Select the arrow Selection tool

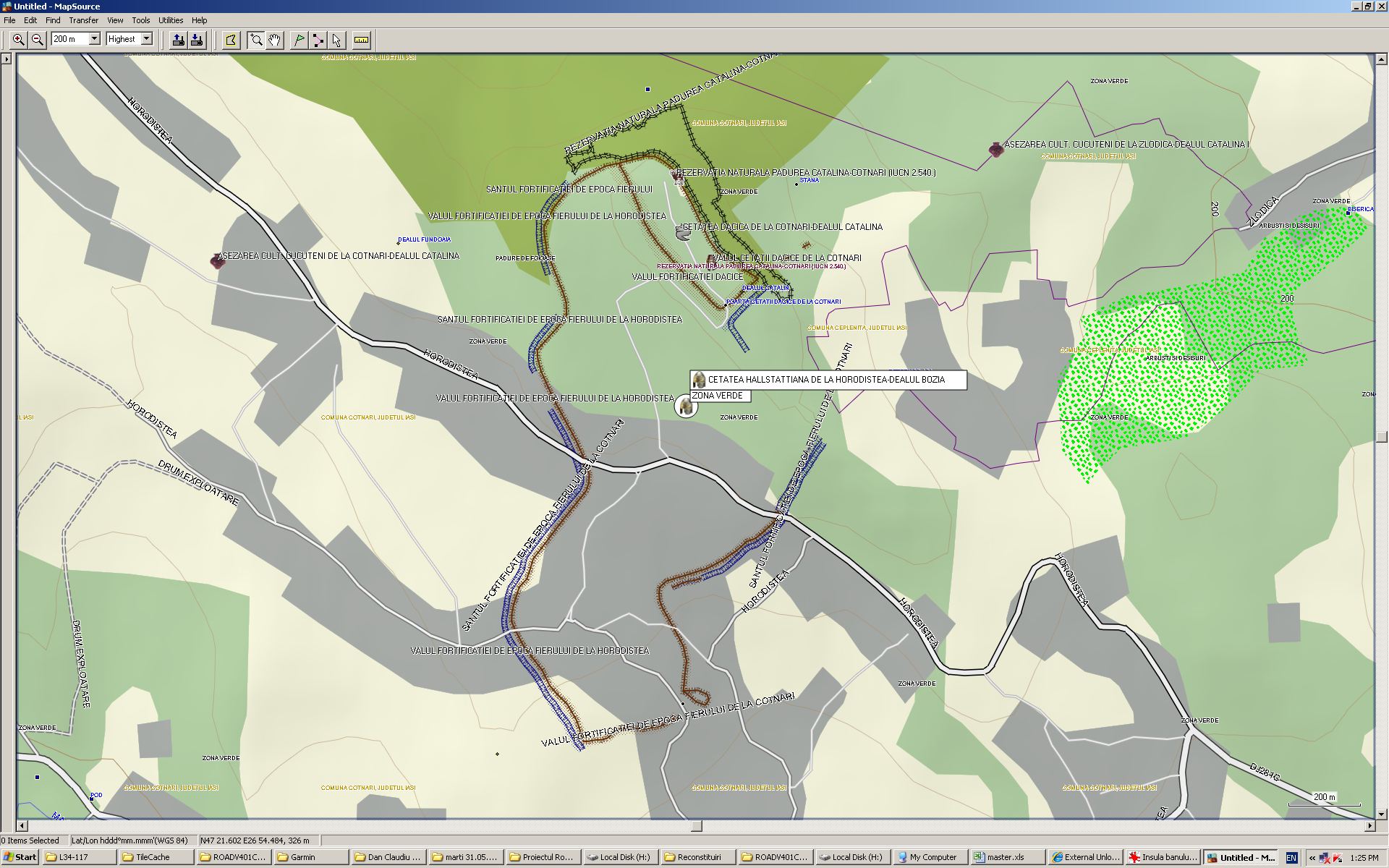pos(337,40)
